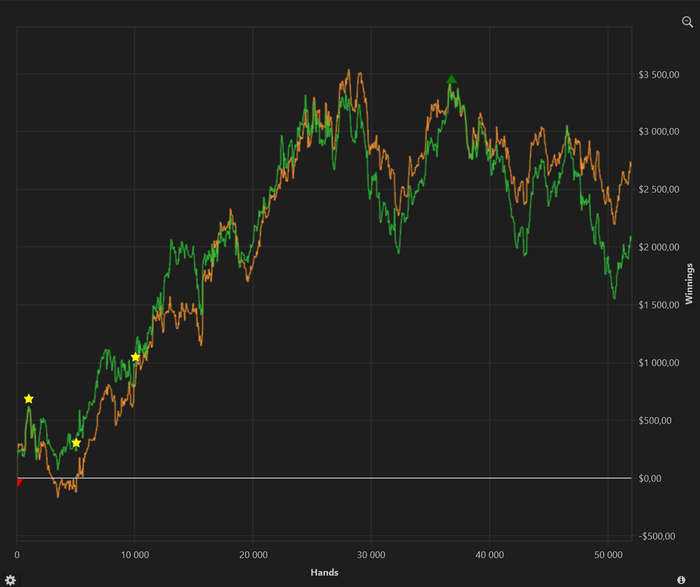Click the $1 500,00 axis label
Screen dimensions: 700x587
point(658,305)
